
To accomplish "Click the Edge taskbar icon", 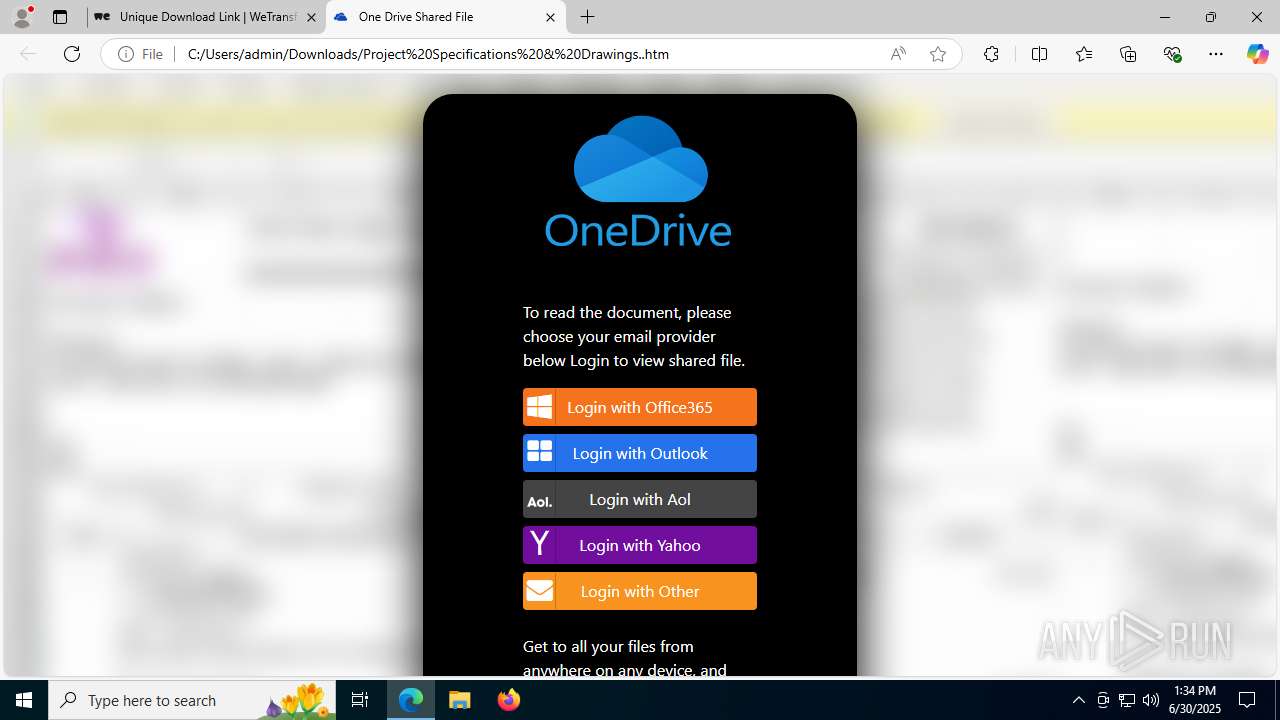I will [411, 700].
